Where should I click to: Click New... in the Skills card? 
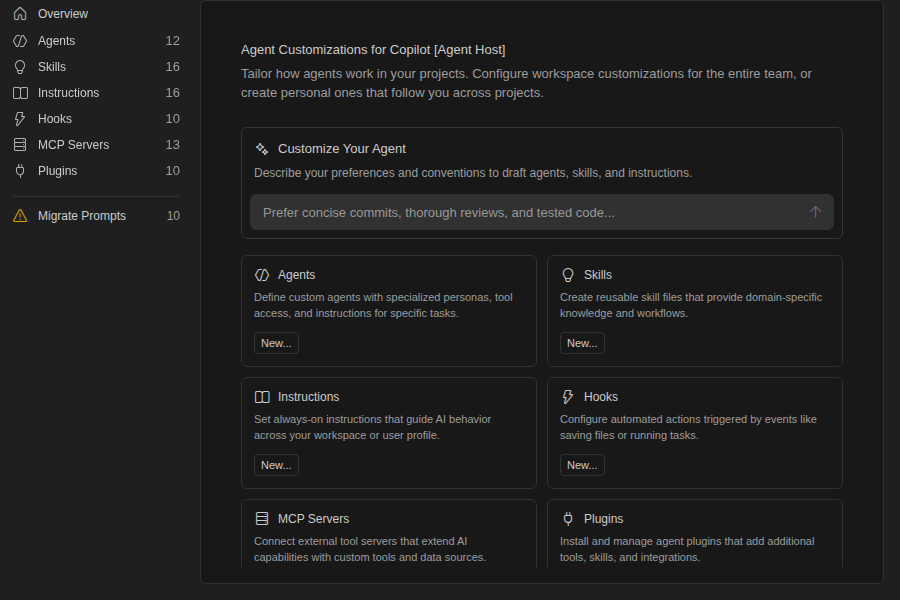pos(582,343)
